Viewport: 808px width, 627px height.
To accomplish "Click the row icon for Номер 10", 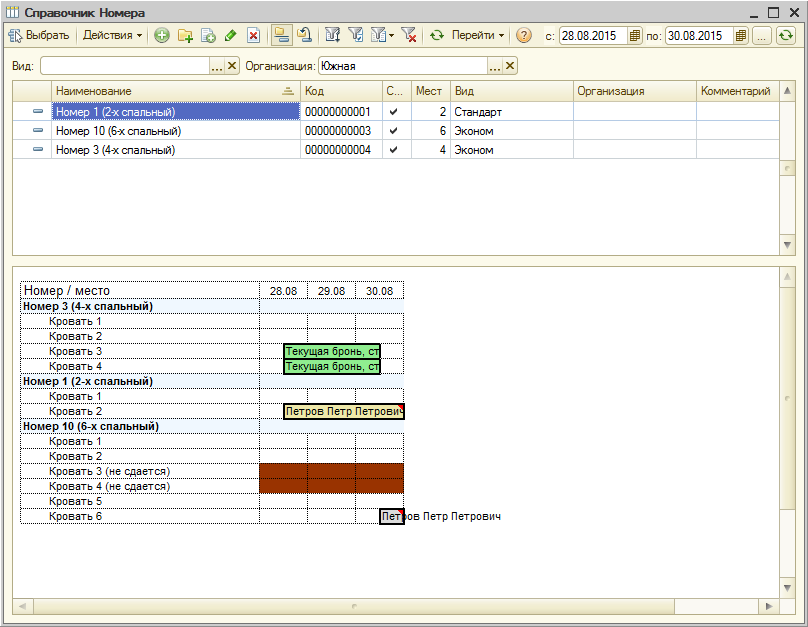I will point(38,130).
